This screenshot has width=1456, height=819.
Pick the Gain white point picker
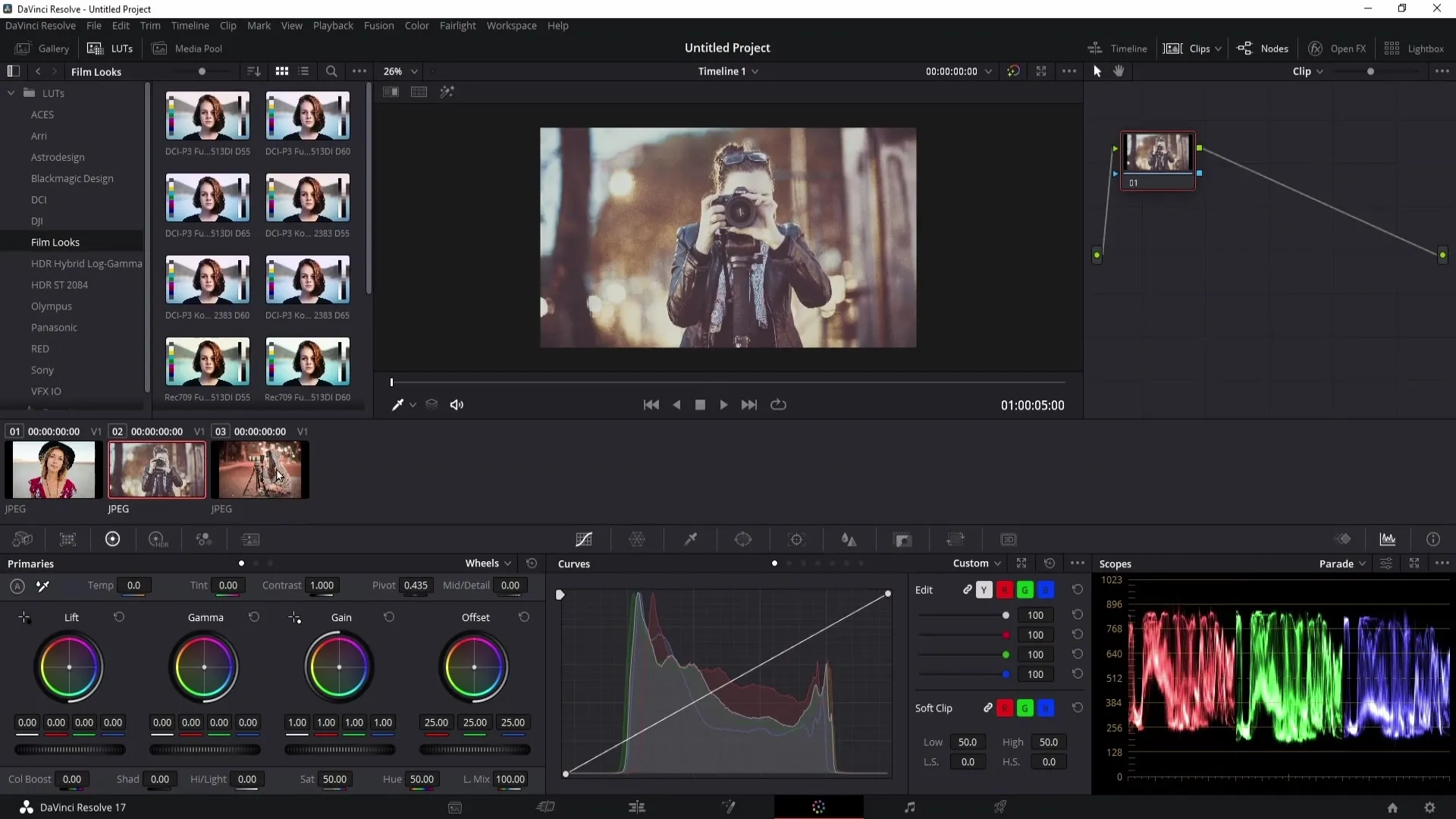[294, 617]
